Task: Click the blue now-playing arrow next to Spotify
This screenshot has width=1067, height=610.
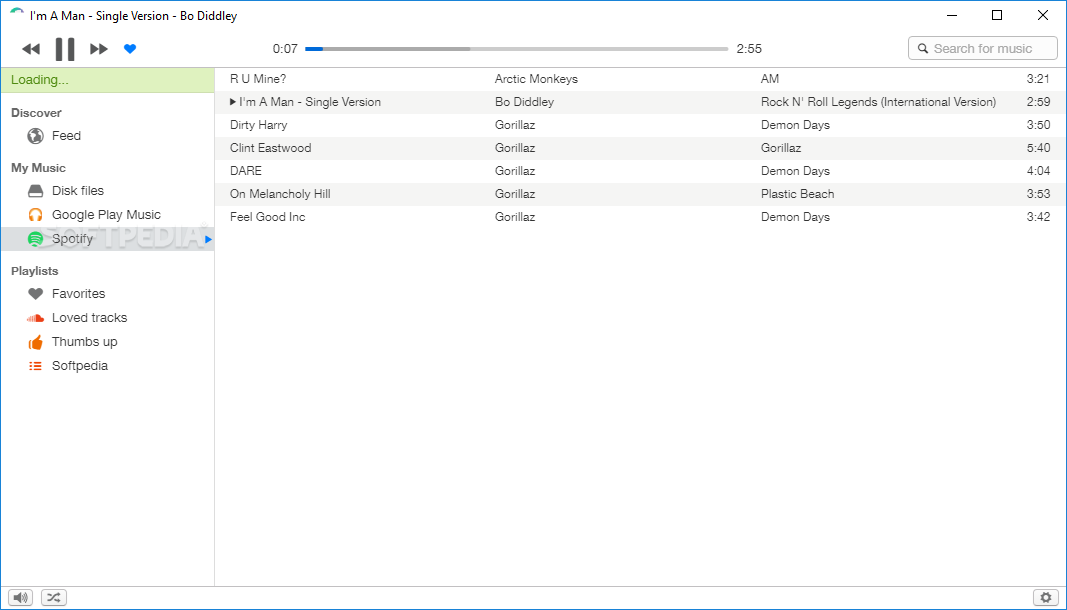Action: pyautogui.click(x=208, y=239)
